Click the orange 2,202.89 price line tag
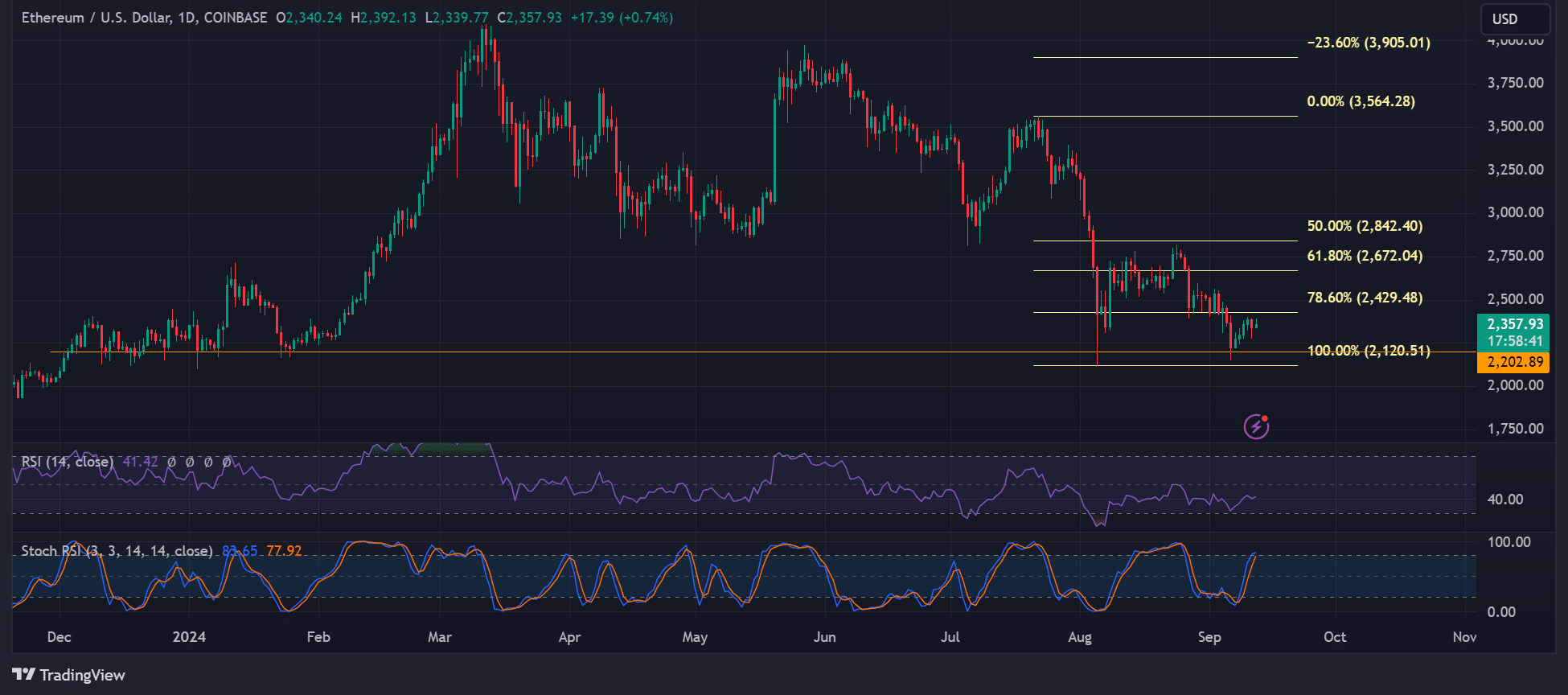 click(x=1515, y=362)
